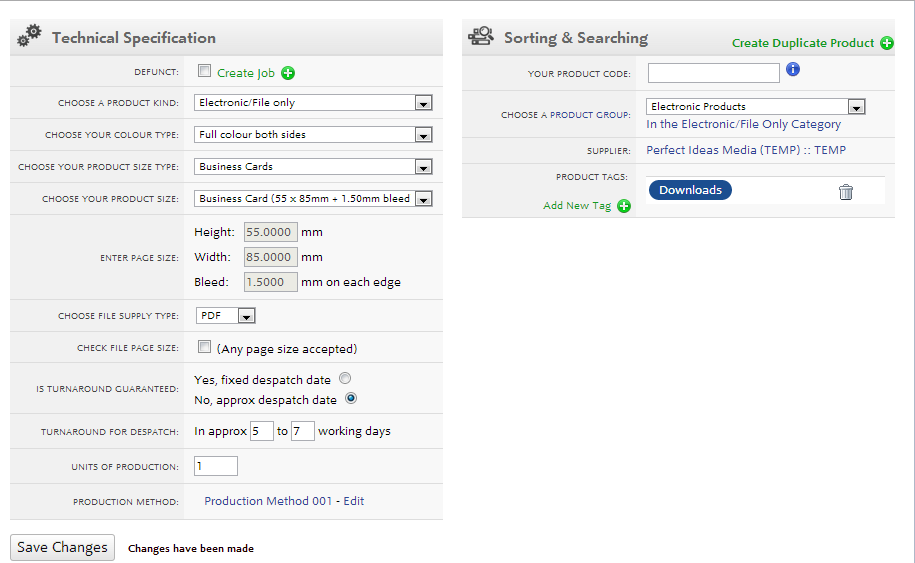Tick the Defunct checkbox
Viewport: 915px width, 563px height.
click(204, 71)
